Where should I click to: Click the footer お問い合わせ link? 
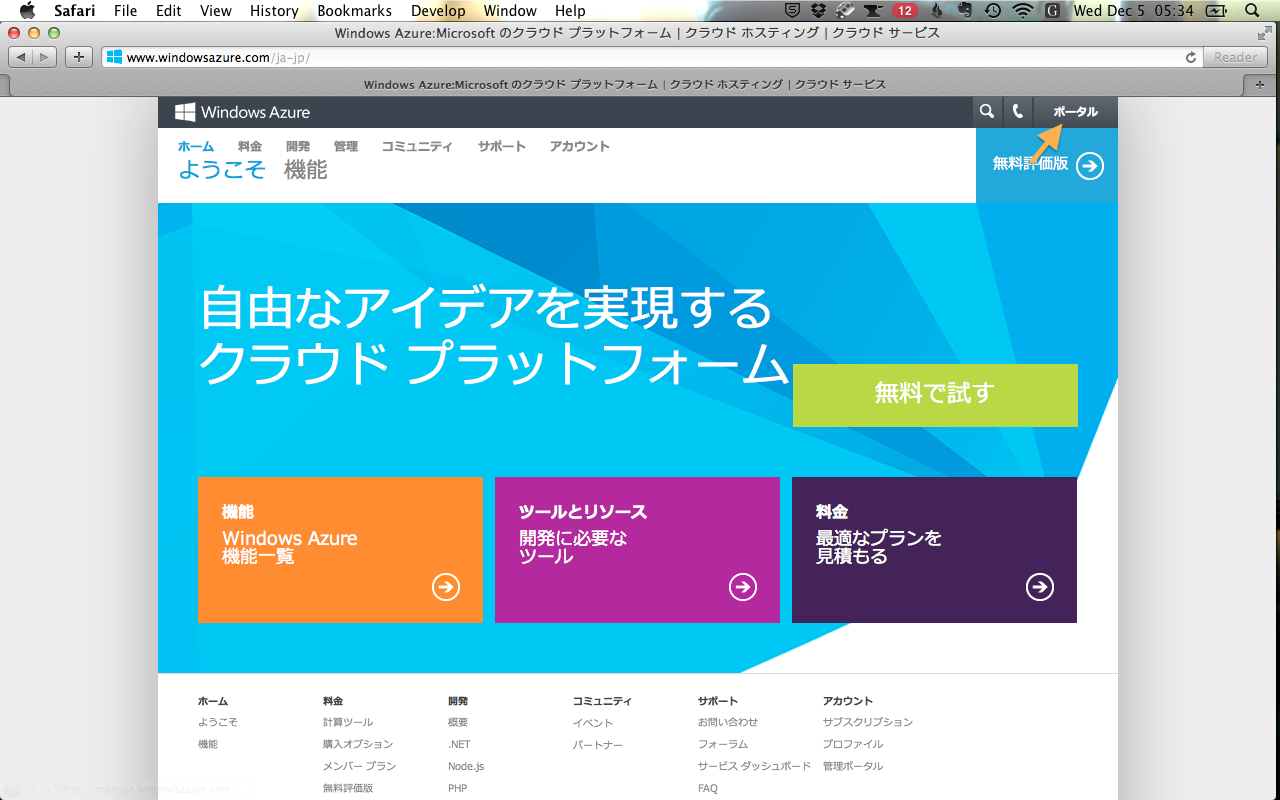click(x=728, y=722)
